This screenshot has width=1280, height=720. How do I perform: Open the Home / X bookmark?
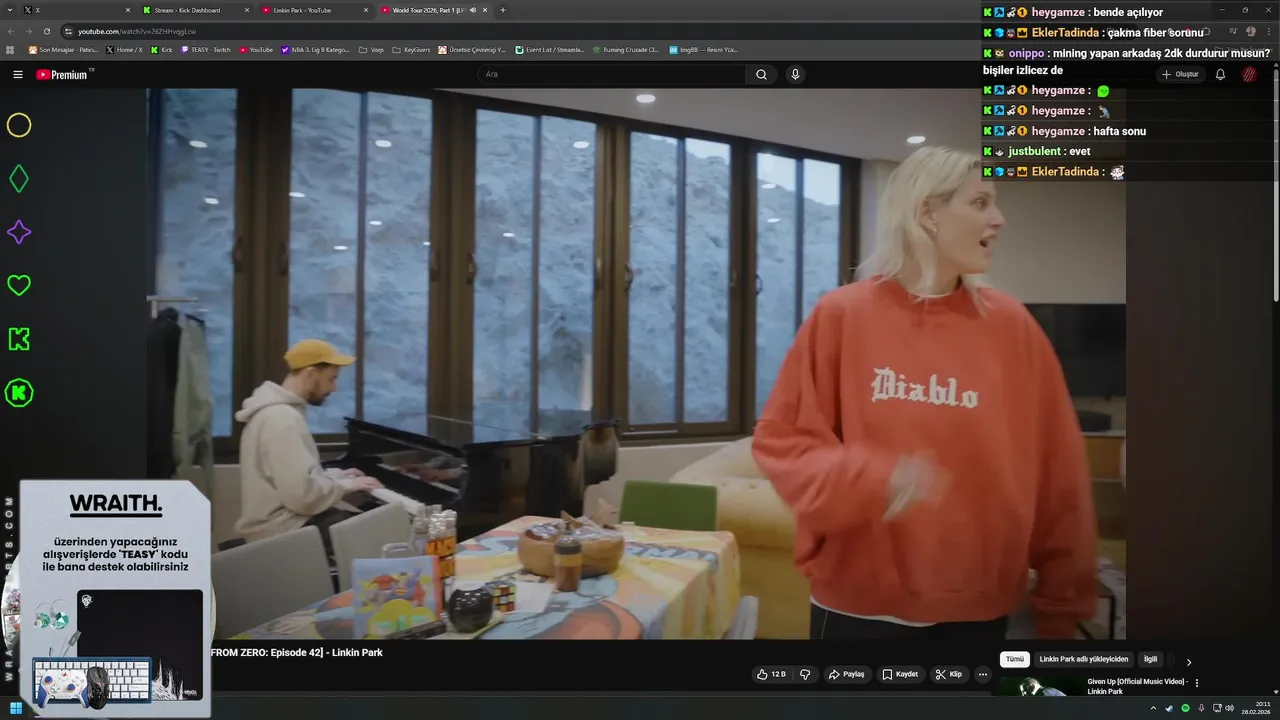tap(124, 49)
